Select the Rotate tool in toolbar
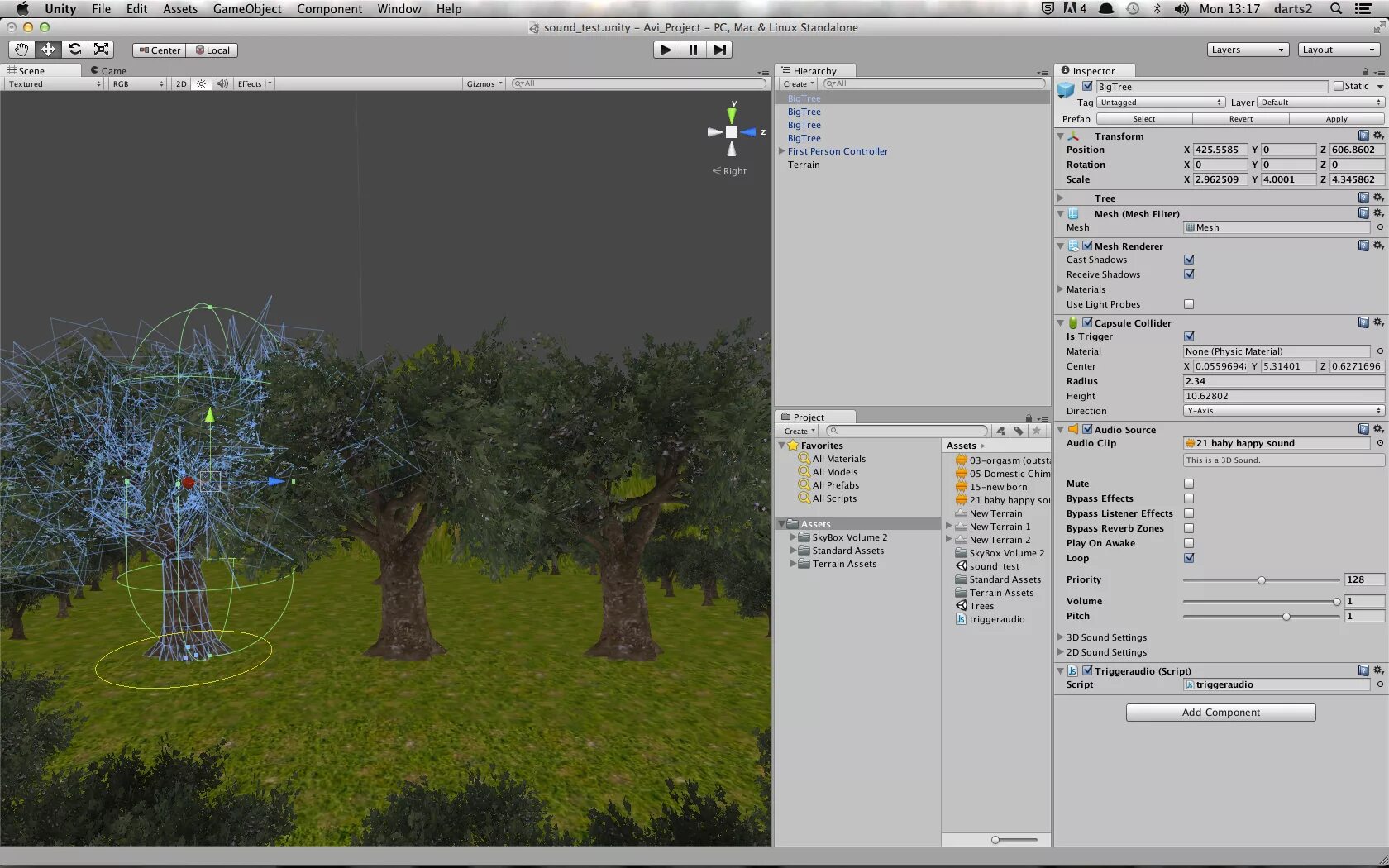 [74, 50]
